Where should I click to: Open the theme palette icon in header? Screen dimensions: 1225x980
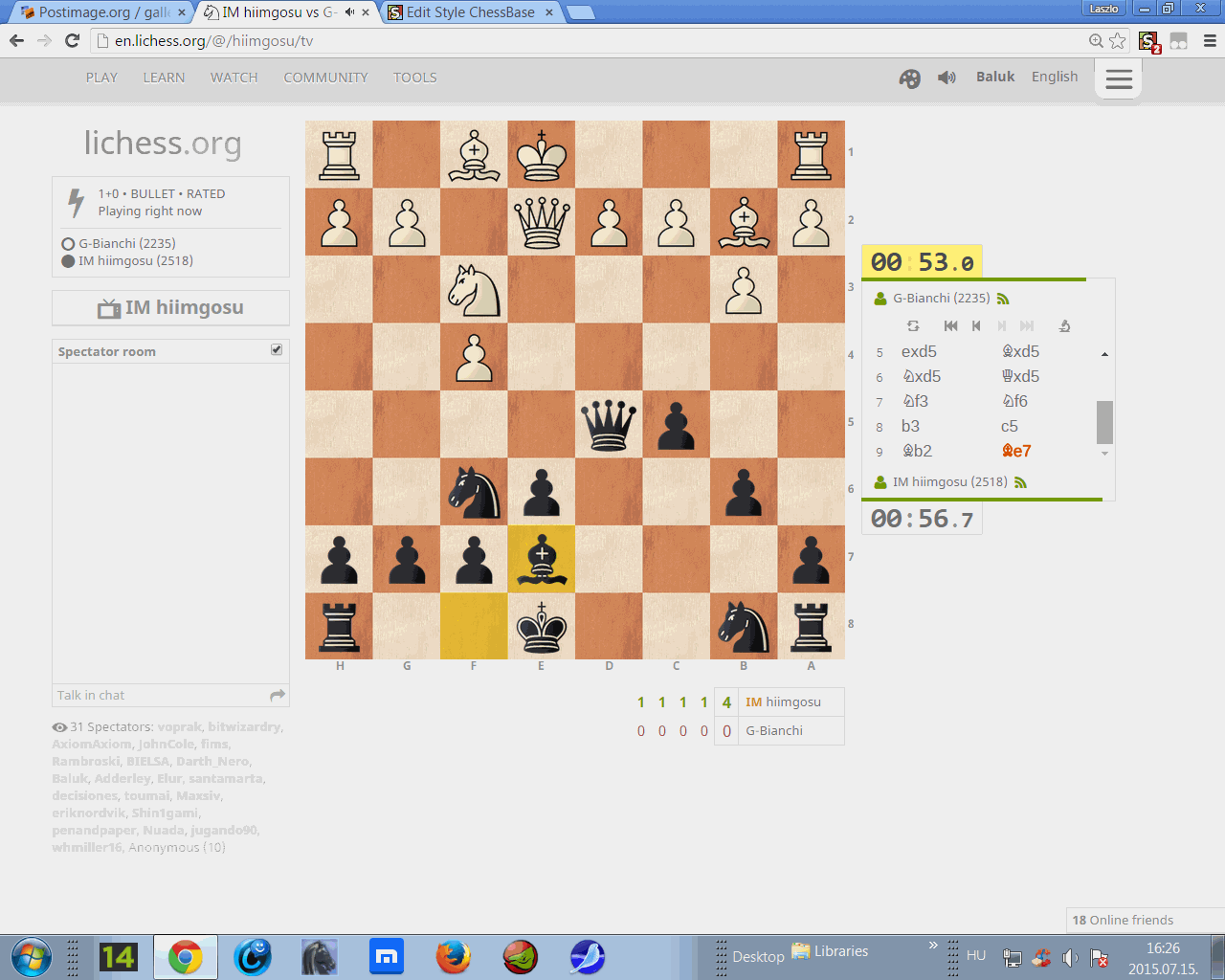coord(909,78)
